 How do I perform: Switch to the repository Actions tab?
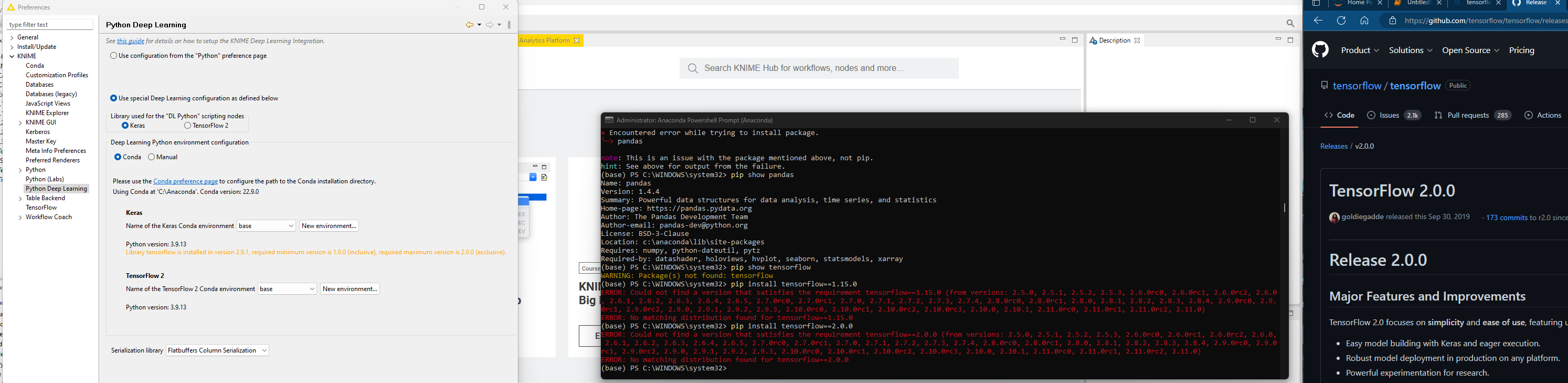pyautogui.click(x=1542, y=115)
